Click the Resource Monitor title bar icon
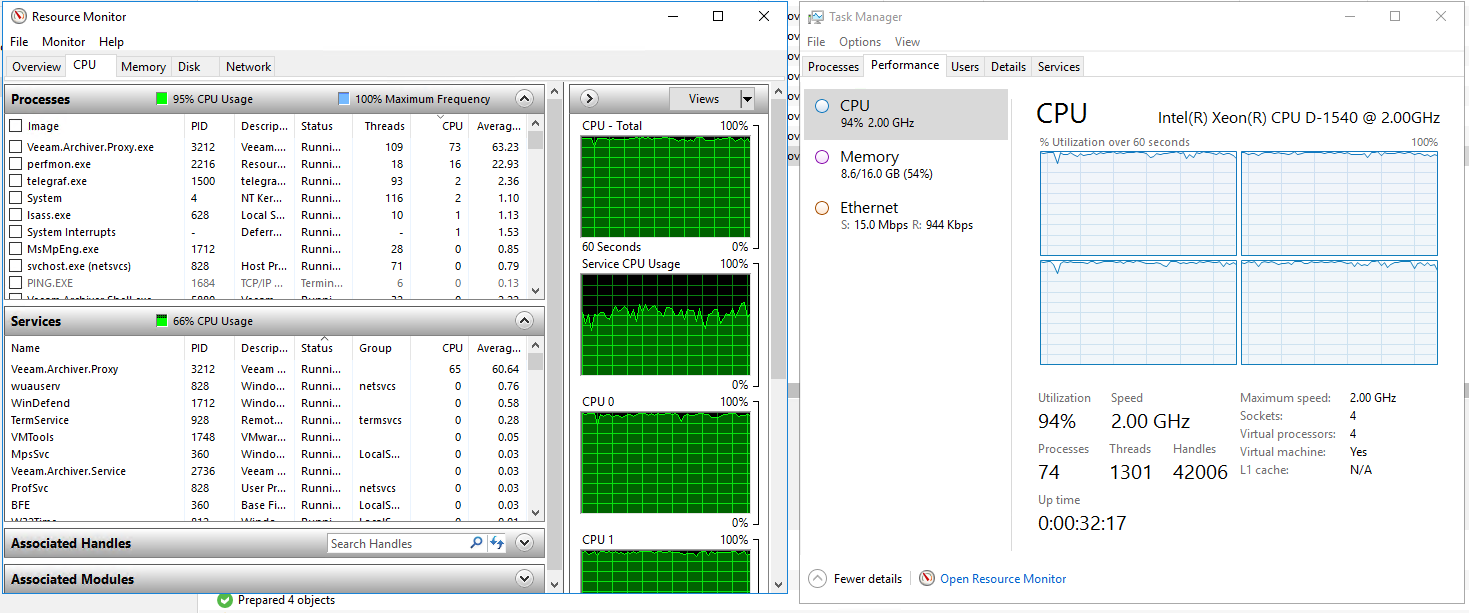 (18, 16)
